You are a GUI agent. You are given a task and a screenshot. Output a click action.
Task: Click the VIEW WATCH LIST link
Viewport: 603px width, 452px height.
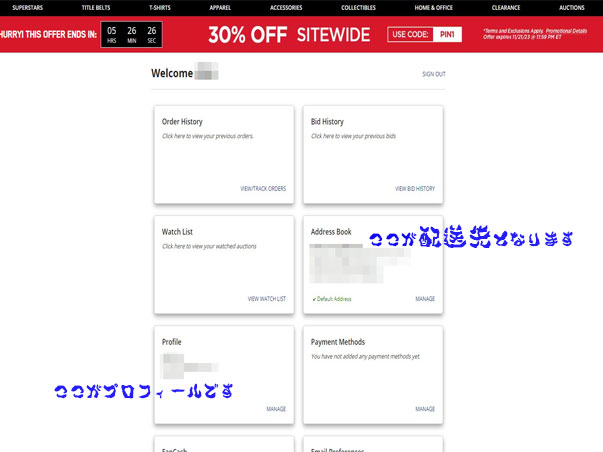pyautogui.click(x=267, y=298)
